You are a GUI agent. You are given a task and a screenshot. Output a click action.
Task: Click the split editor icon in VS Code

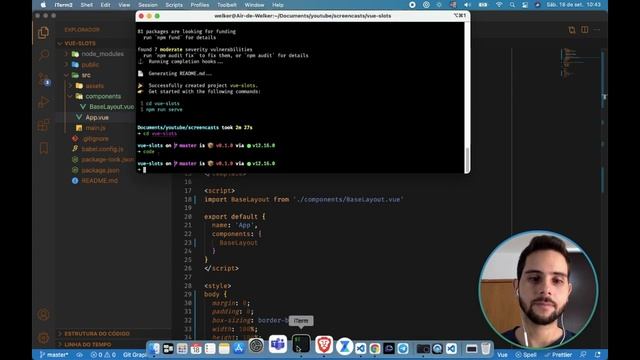click(x=584, y=29)
